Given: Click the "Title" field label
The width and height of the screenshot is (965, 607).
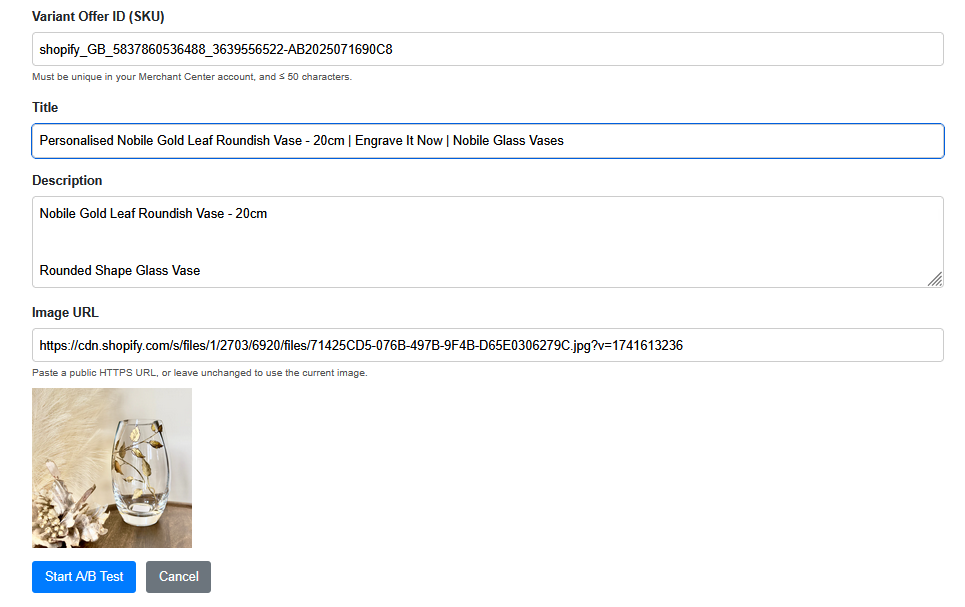Looking at the screenshot, I should coord(45,107).
